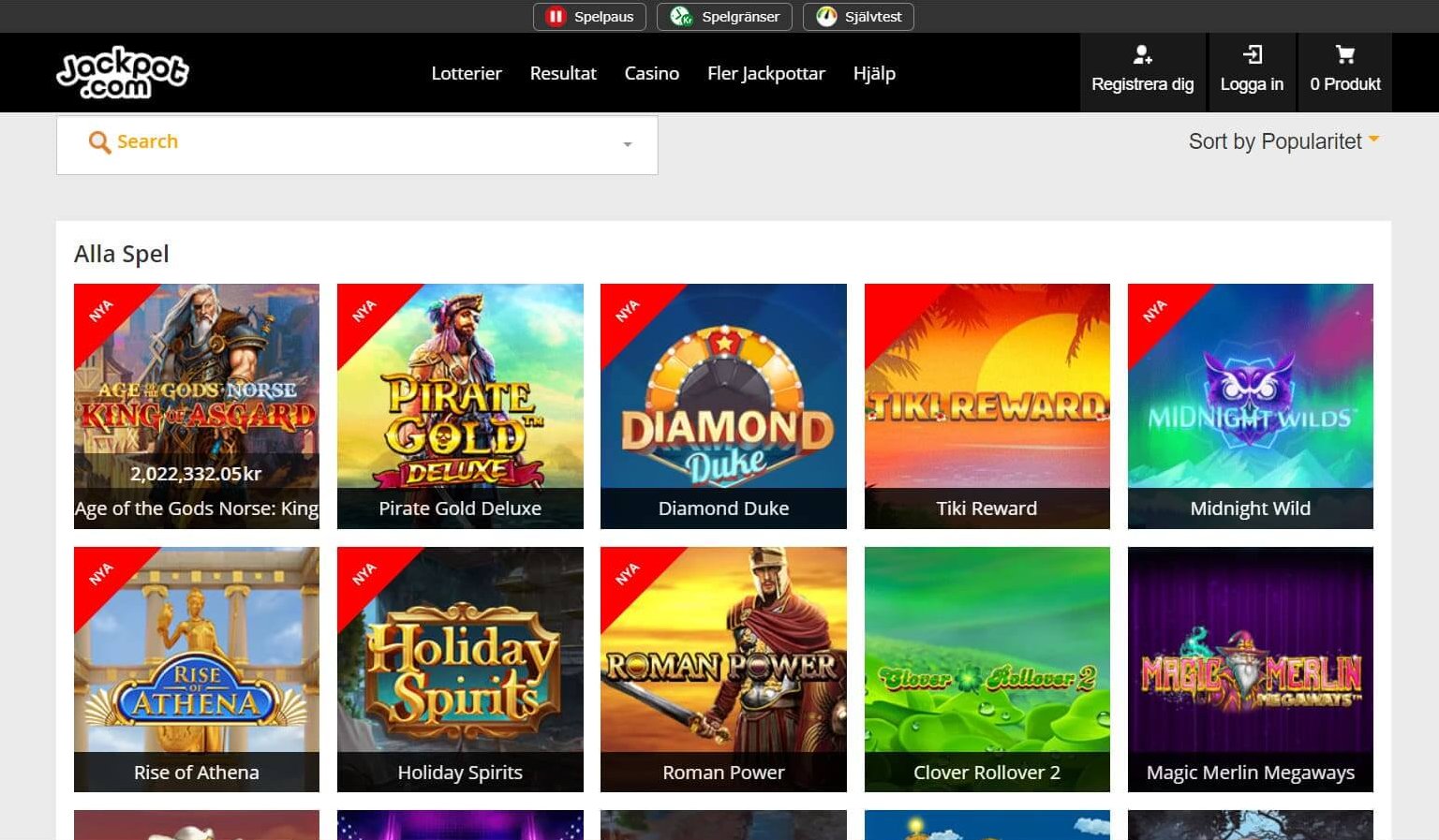Screen dimensions: 1439x840
Task: Click the Midnight Wild title caption
Action: [1251, 508]
